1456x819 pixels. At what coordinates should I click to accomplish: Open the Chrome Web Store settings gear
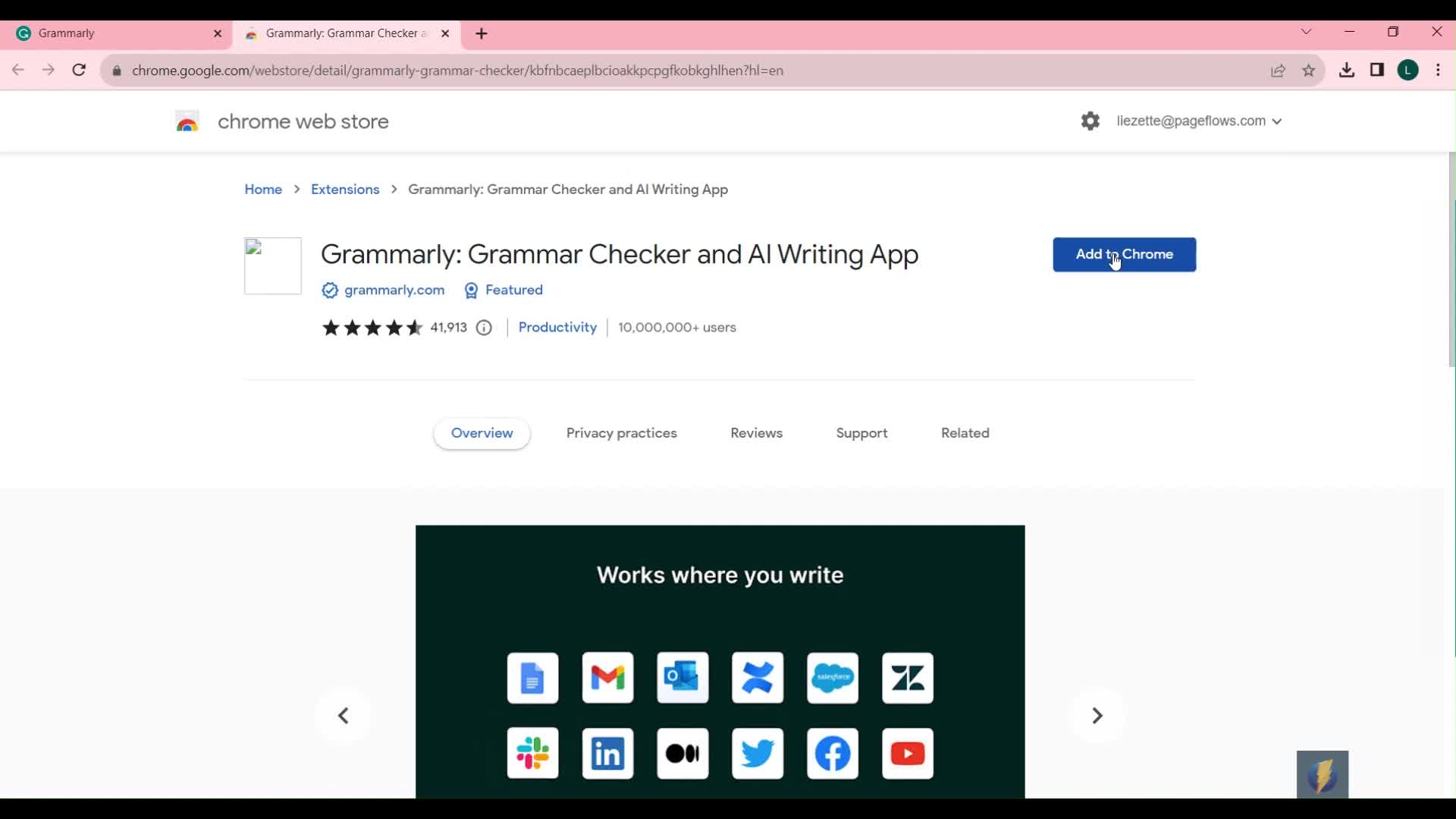(1090, 121)
